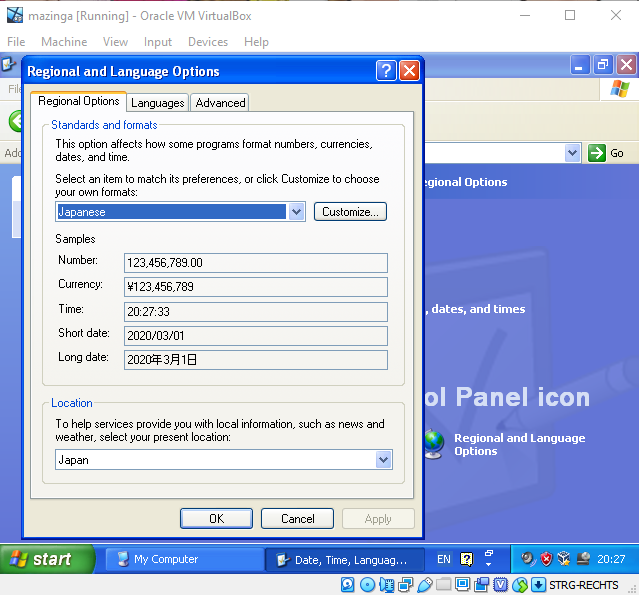Click the Safely Remove Hardware tray icon
The image size is (639, 595).
(583, 559)
